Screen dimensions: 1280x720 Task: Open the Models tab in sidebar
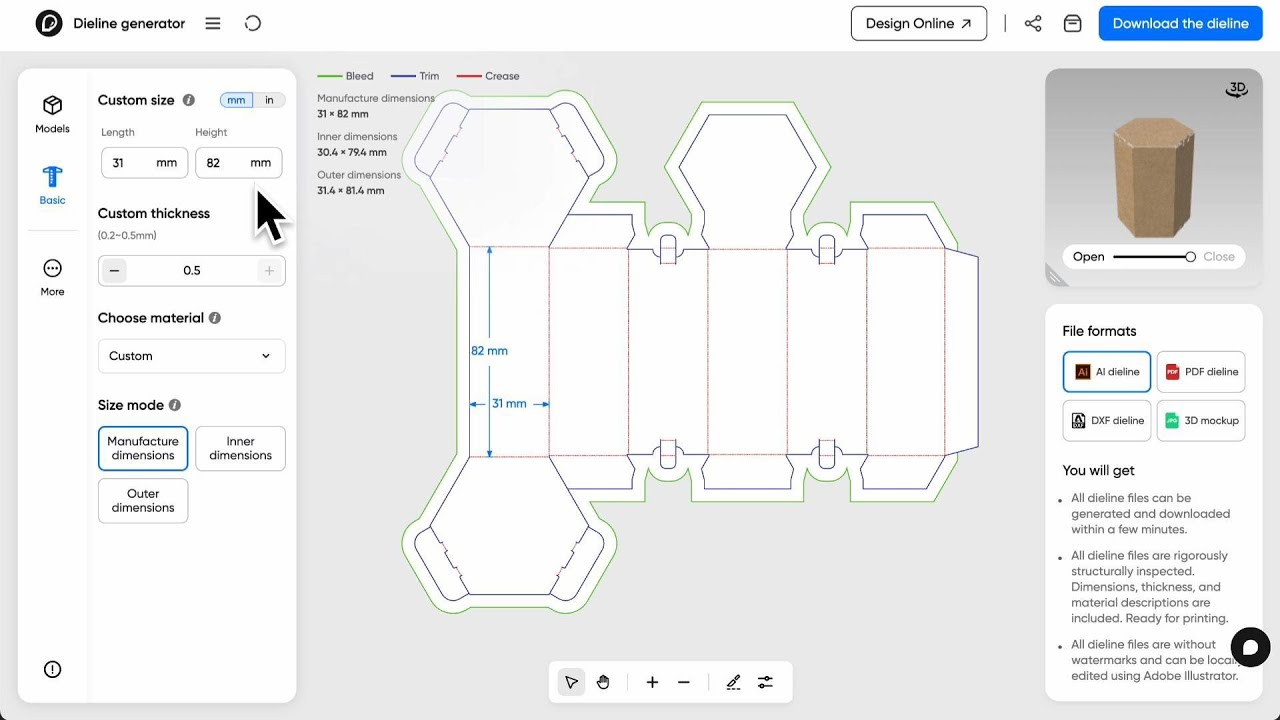[x=52, y=113]
